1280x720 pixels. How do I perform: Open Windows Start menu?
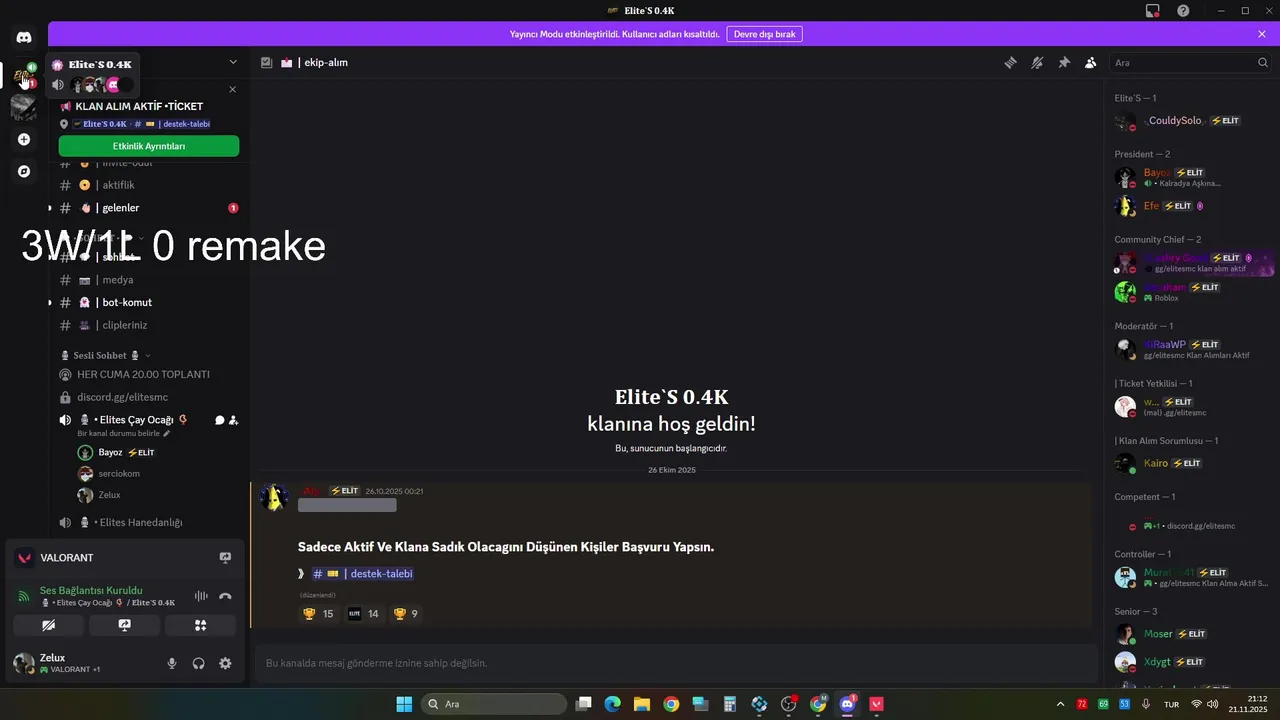pyautogui.click(x=404, y=704)
